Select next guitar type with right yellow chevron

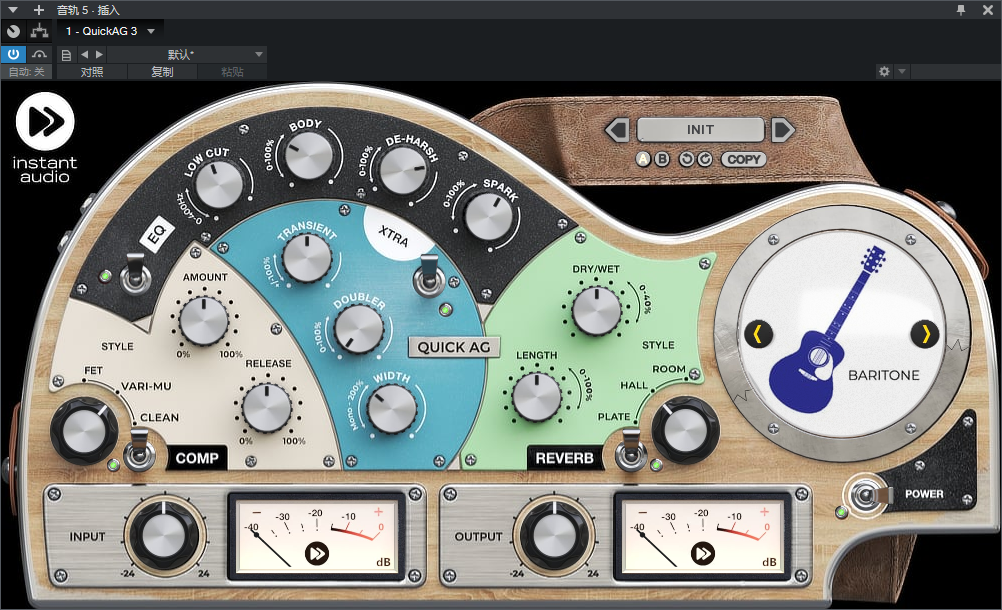point(925,333)
